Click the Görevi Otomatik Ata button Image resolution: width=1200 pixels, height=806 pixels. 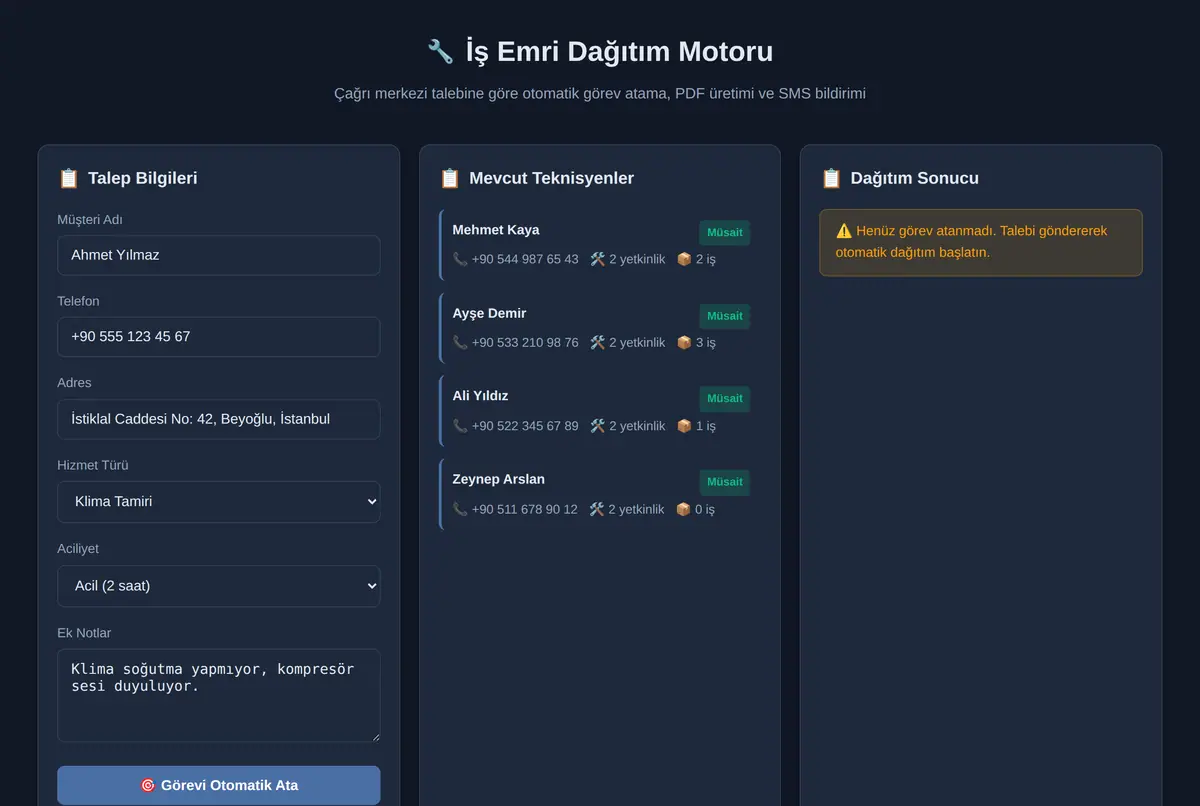pos(219,785)
